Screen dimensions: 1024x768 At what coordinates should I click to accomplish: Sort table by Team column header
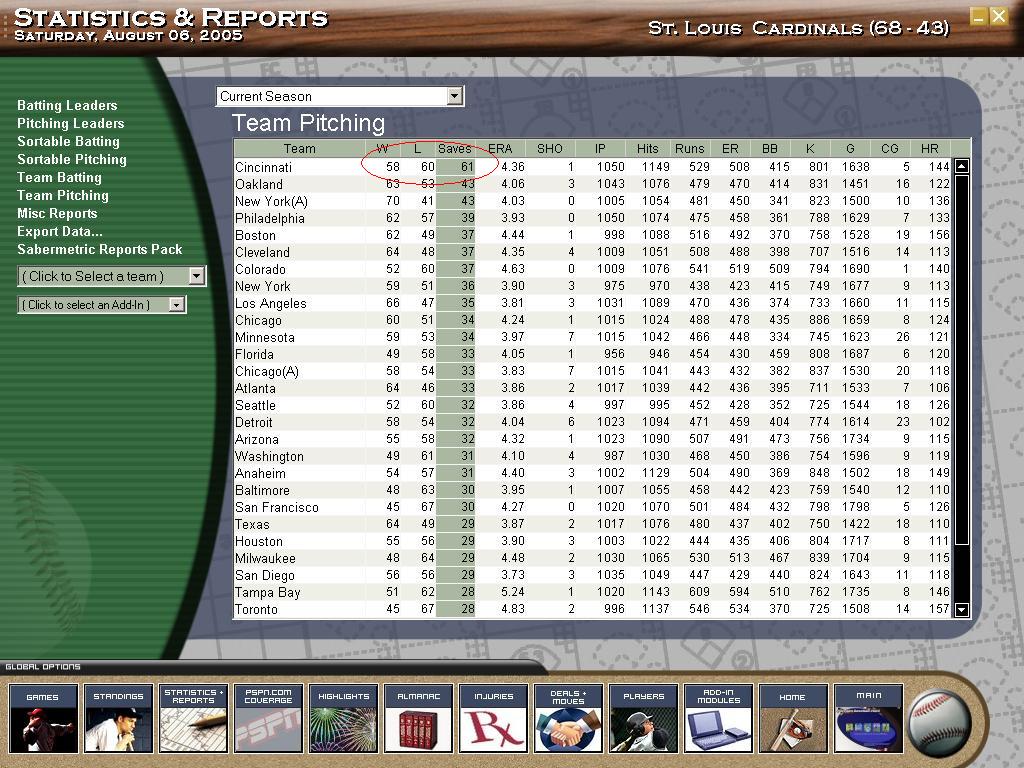(300, 148)
